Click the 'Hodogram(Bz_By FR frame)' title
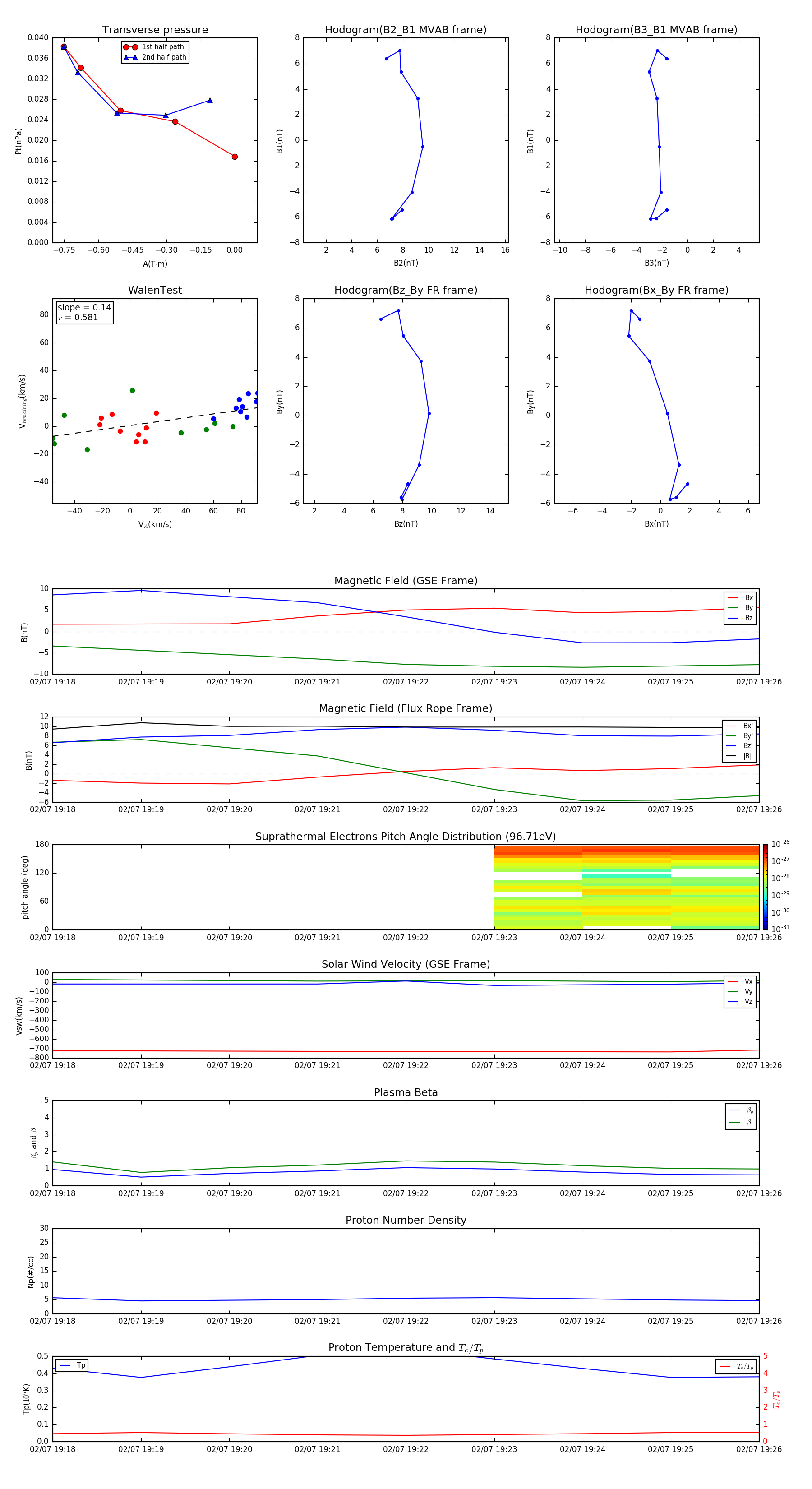This screenshot has height=1489, width=812. 406,290
